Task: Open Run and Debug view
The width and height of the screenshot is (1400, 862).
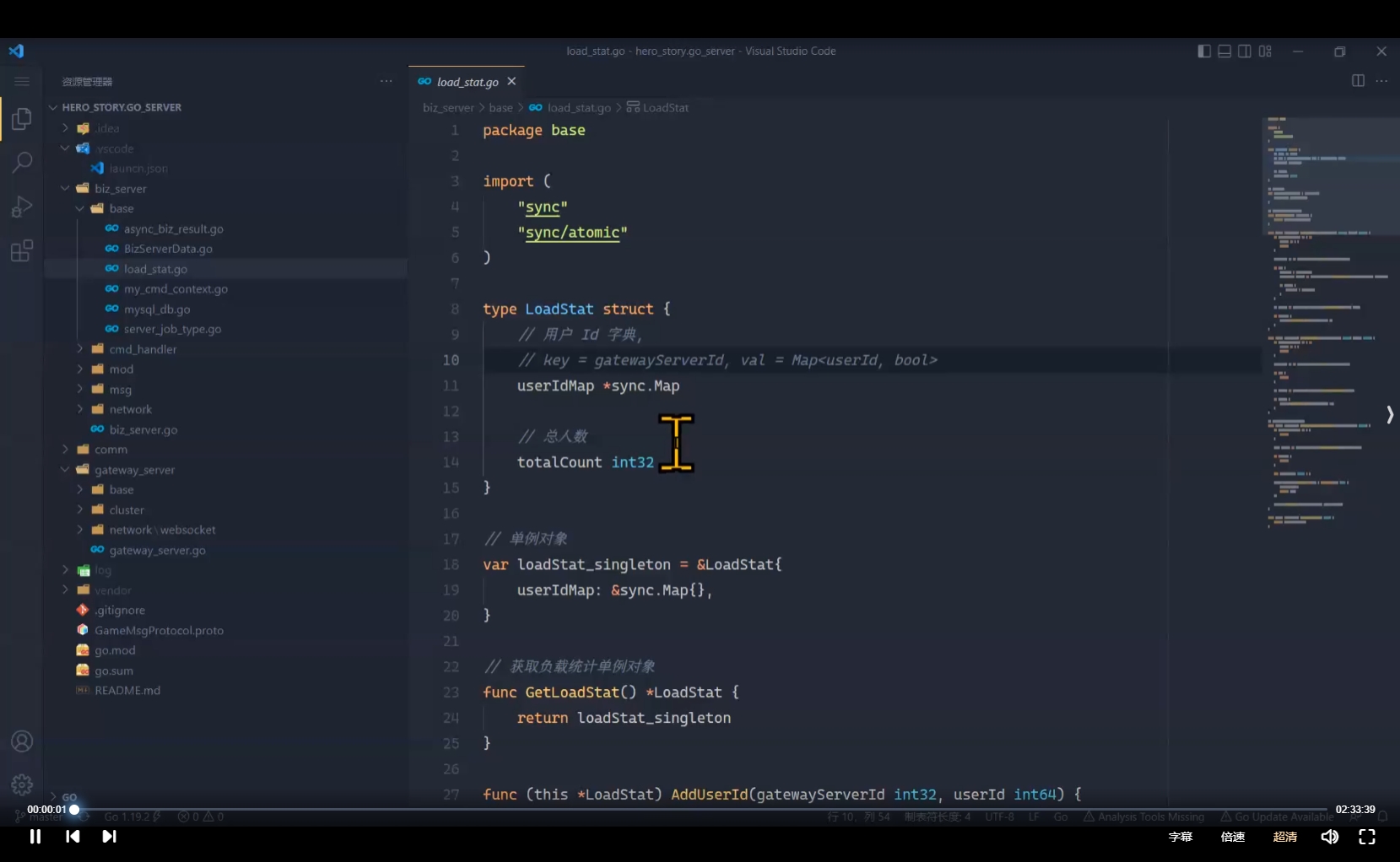Action: [x=22, y=207]
